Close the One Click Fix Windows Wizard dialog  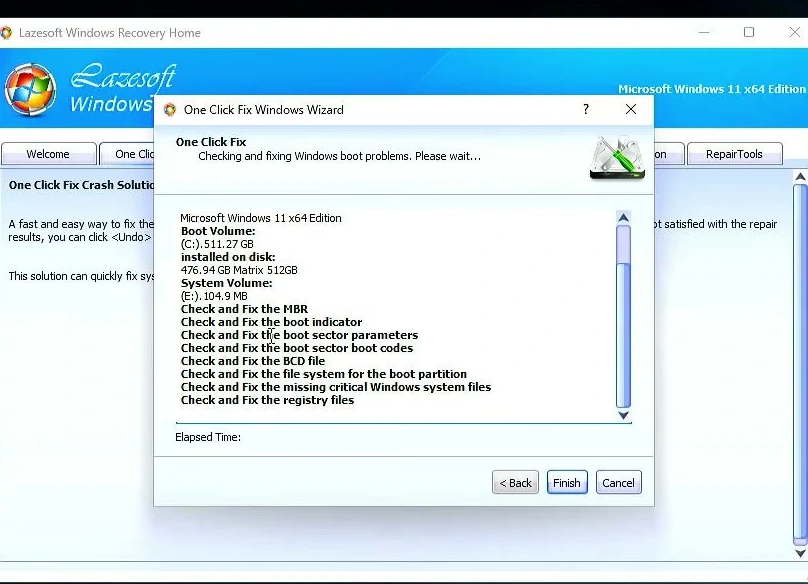(631, 109)
